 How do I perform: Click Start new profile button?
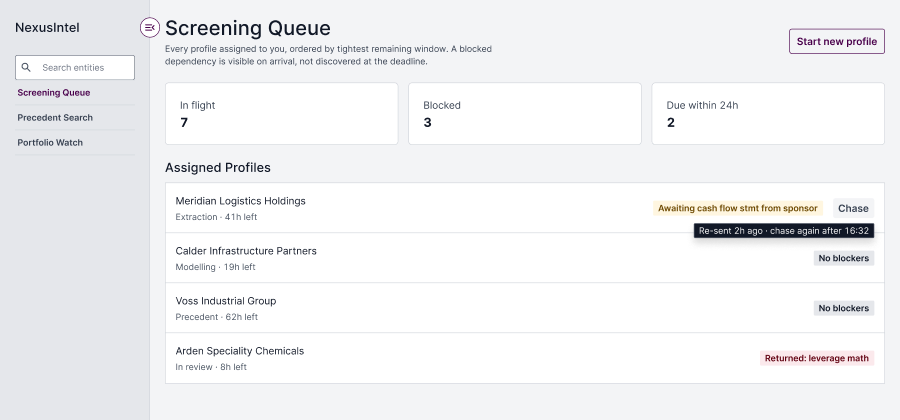[836, 41]
